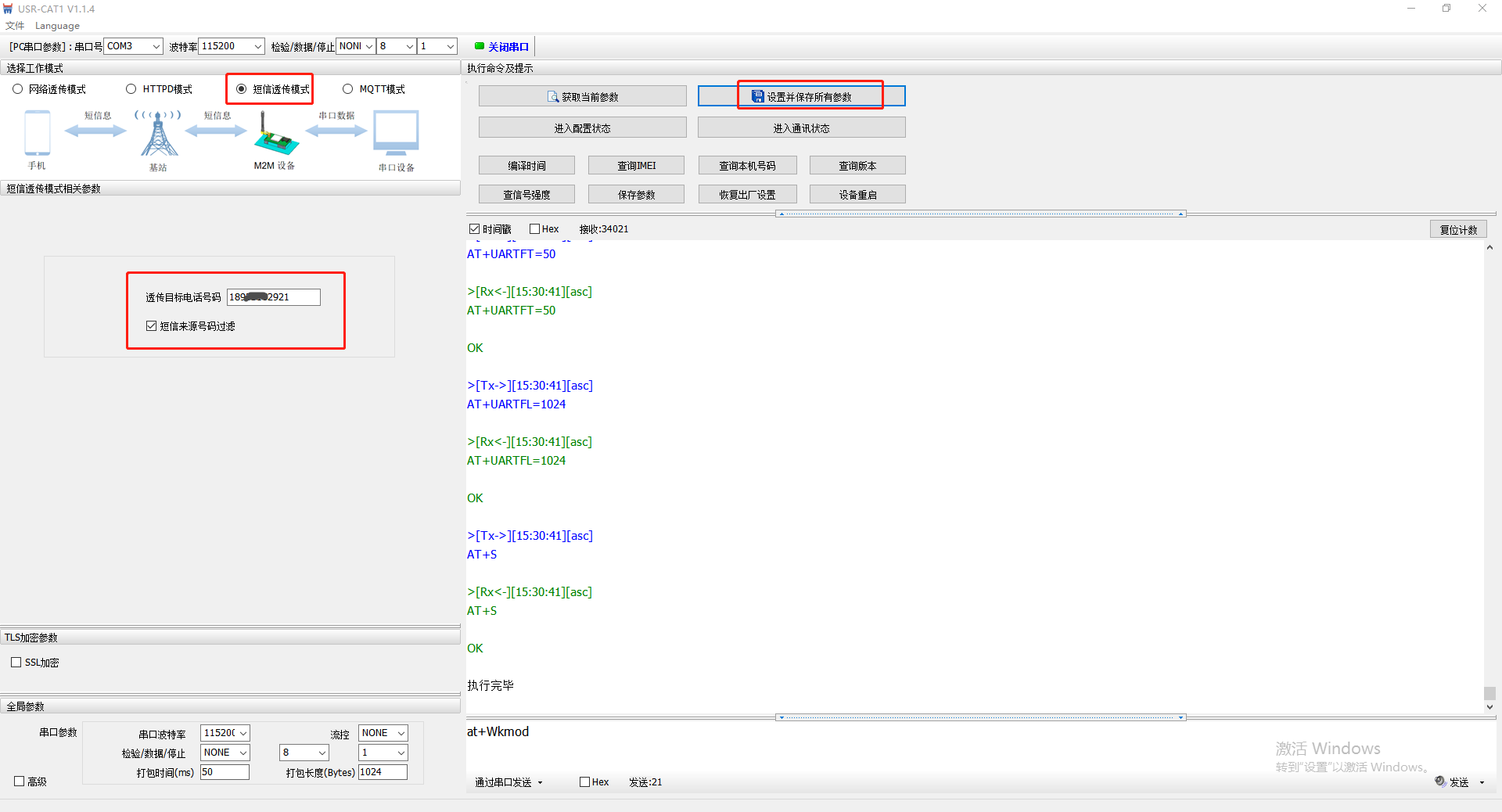Open the 文件 (File) menu
1502x812 pixels.
click(x=15, y=26)
